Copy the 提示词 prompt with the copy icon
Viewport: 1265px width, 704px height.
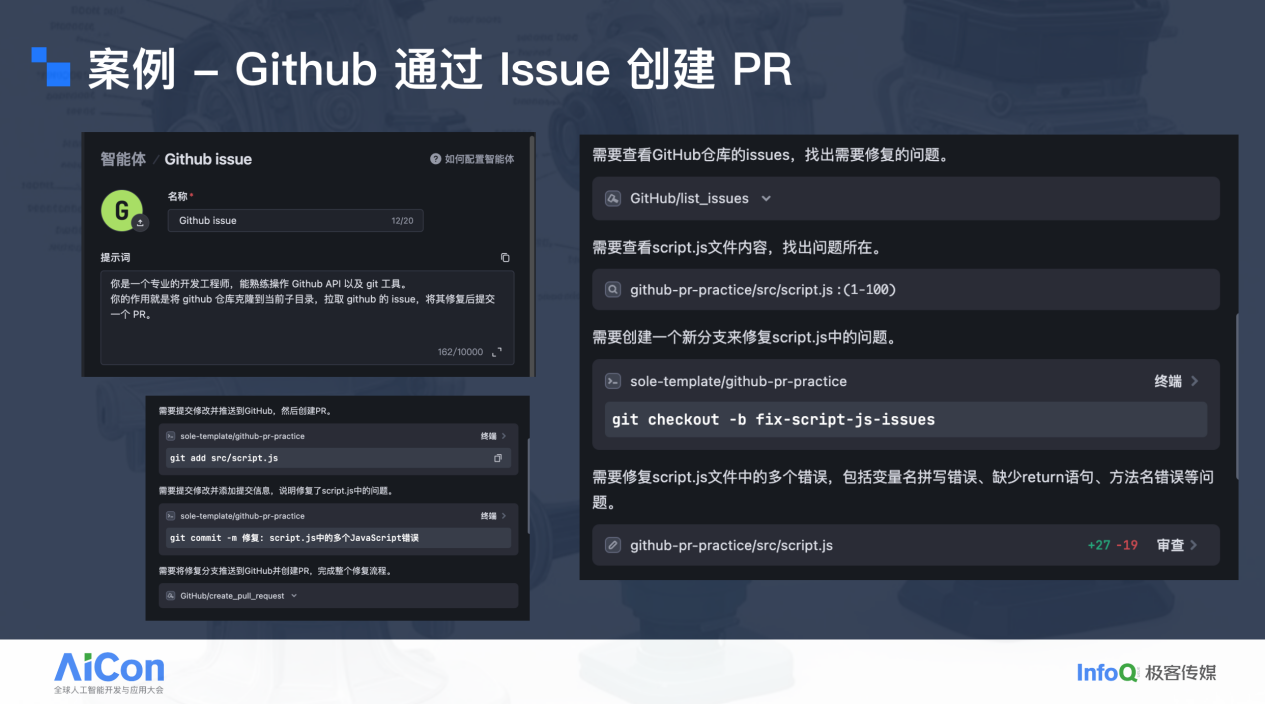pos(505,257)
